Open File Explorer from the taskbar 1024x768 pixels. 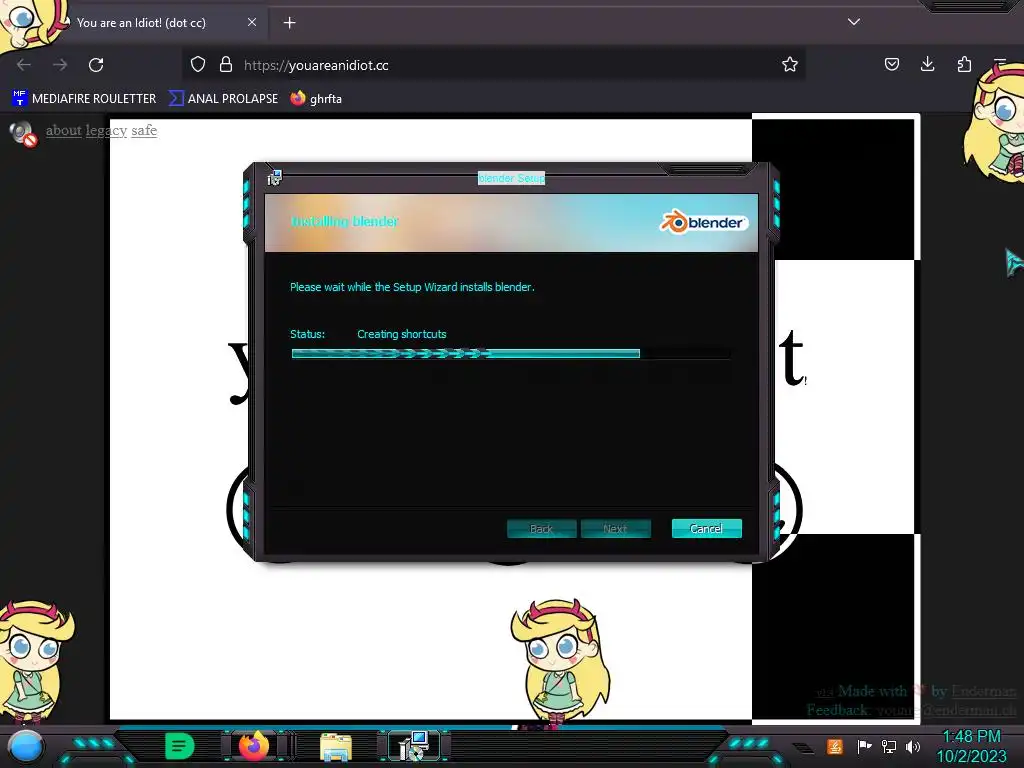point(336,747)
